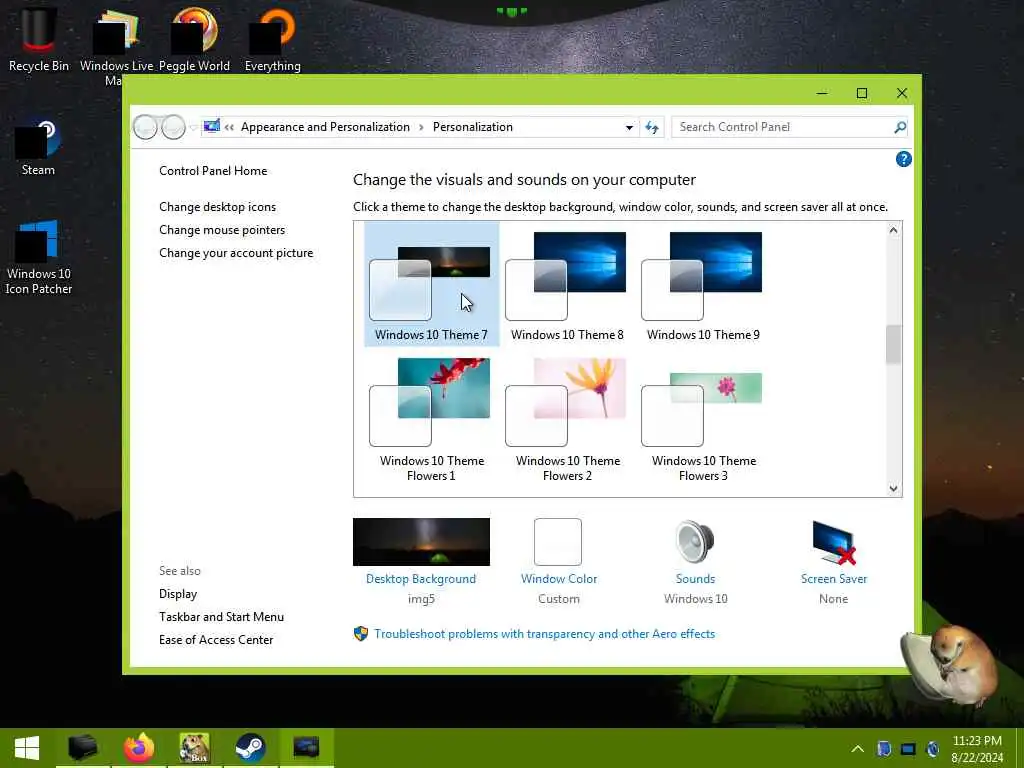The height and width of the screenshot is (768, 1024).
Task: Open Windows Live Mail desktop icon
Action: tap(116, 46)
